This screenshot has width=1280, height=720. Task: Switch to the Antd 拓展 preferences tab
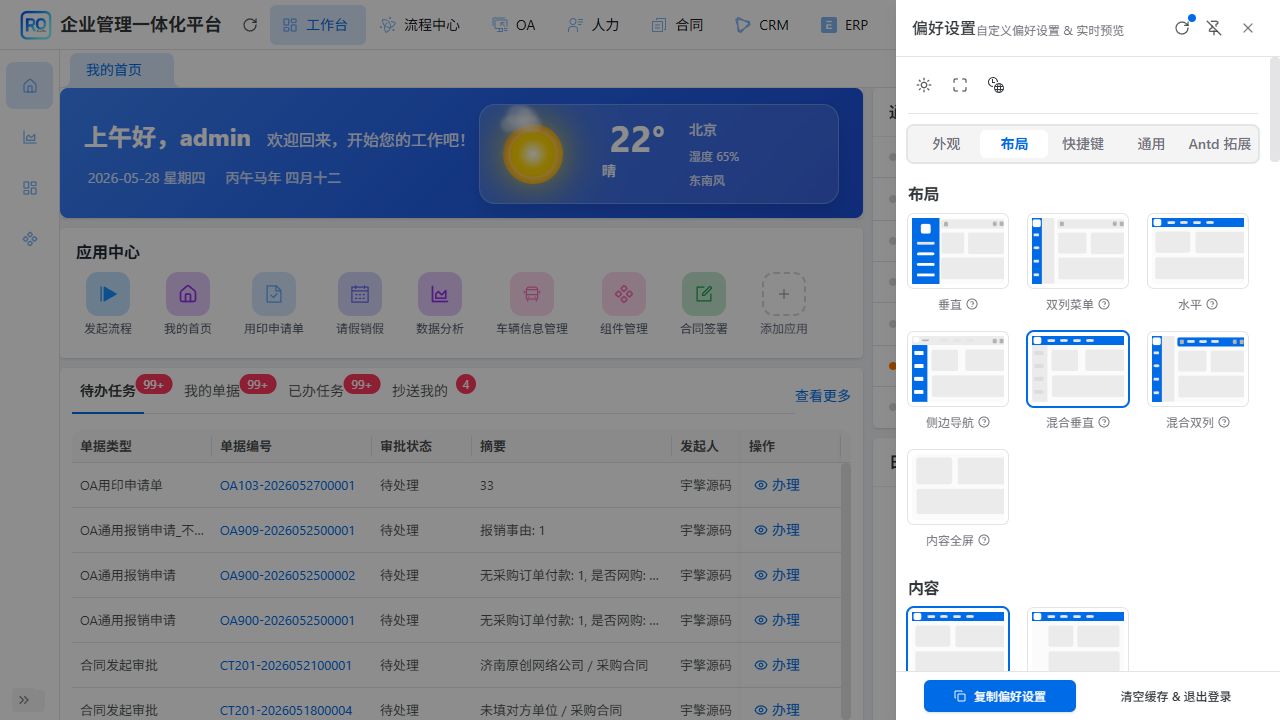tap(1219, 144)
